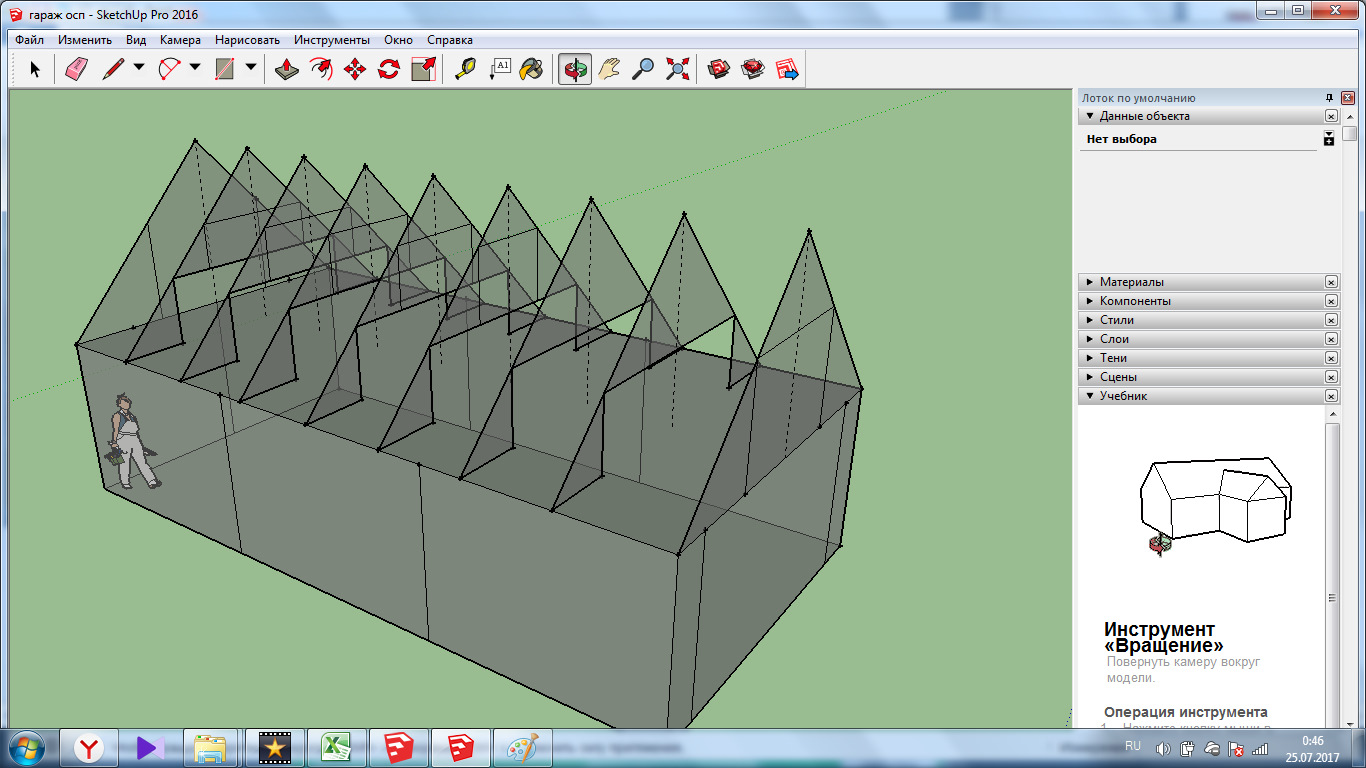
Task: Toggle details button in entity info
Action: [x=1328, y=138]
